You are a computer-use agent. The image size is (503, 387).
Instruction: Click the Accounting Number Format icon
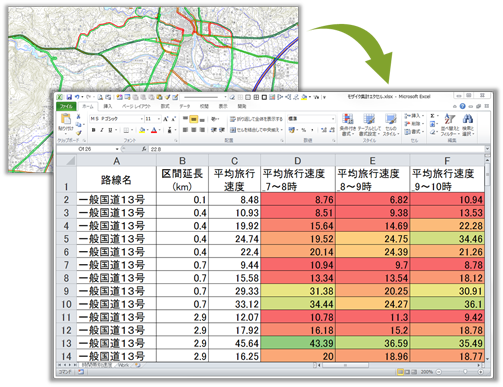[x=292, y=130]
